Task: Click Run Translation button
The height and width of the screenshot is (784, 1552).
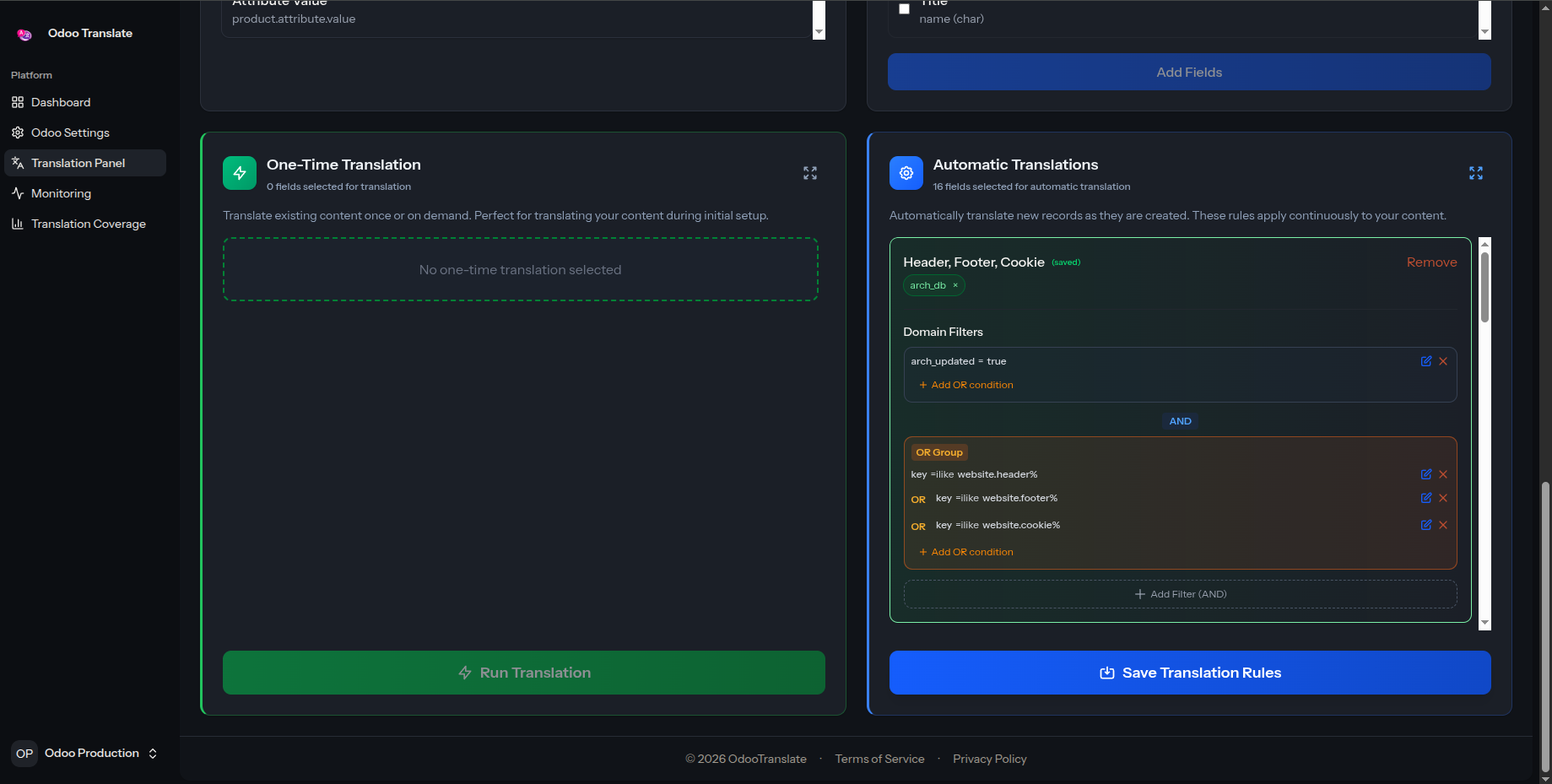Action: (x=524, y=673)
